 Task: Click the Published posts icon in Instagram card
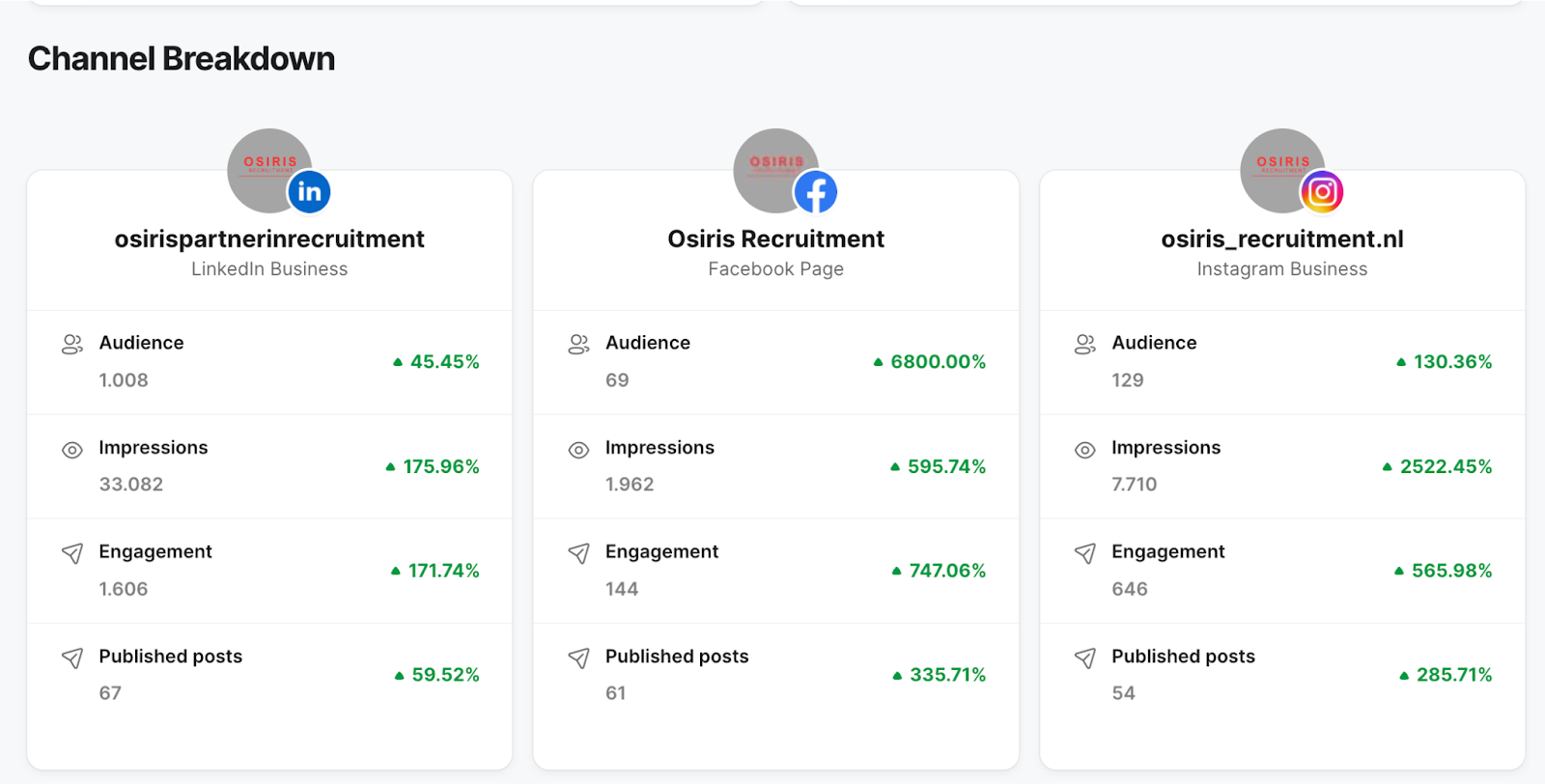(x=1085, y=658)
